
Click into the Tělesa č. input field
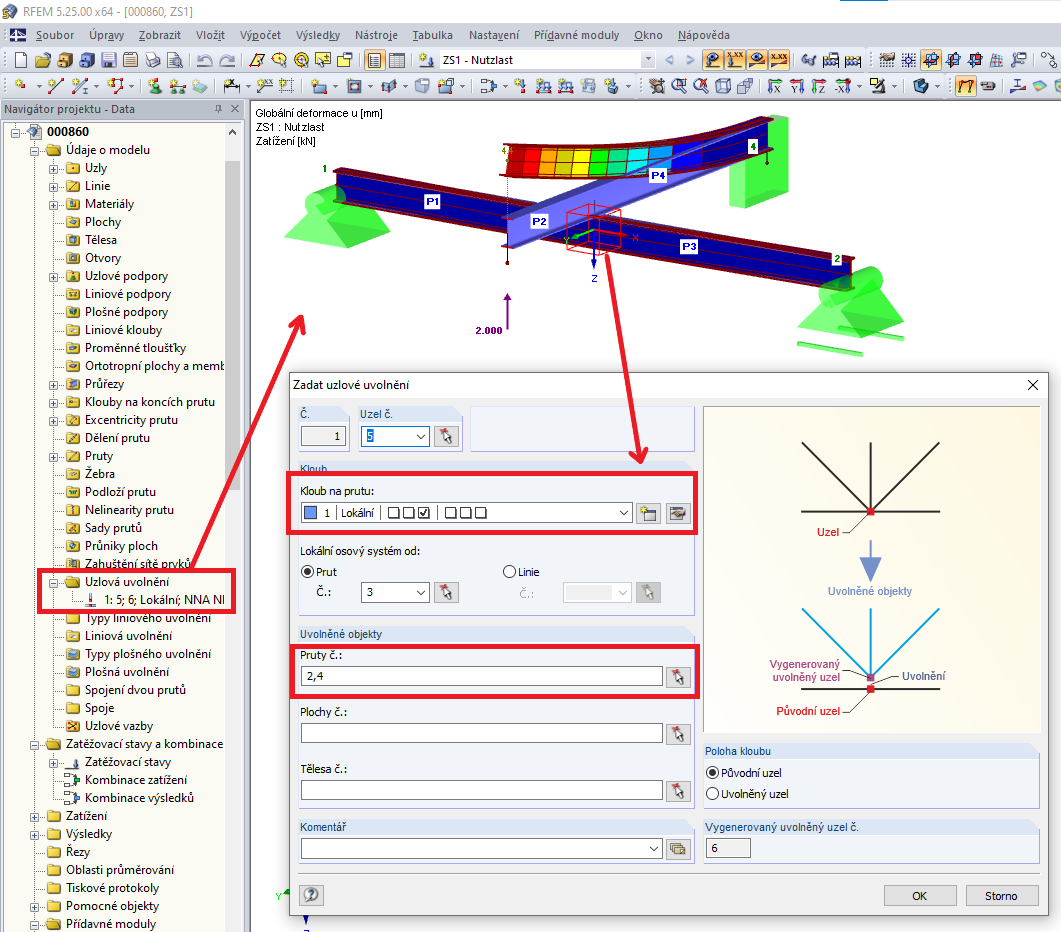click(x=481, y=791)
